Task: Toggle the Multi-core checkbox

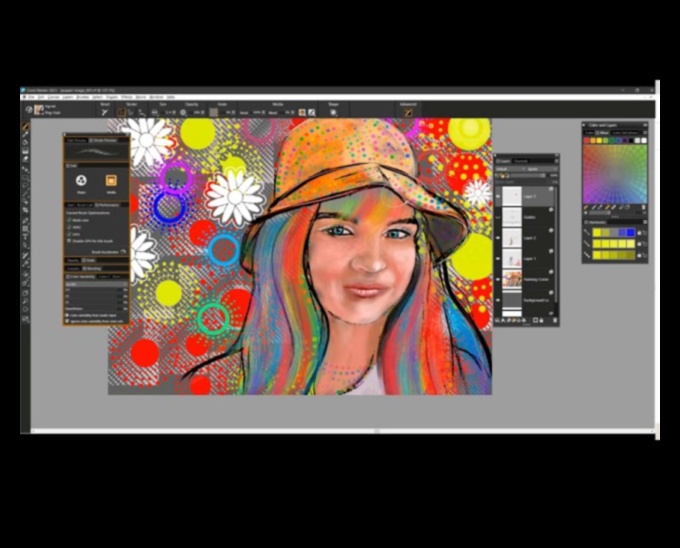Action: (x=68, y=219)
